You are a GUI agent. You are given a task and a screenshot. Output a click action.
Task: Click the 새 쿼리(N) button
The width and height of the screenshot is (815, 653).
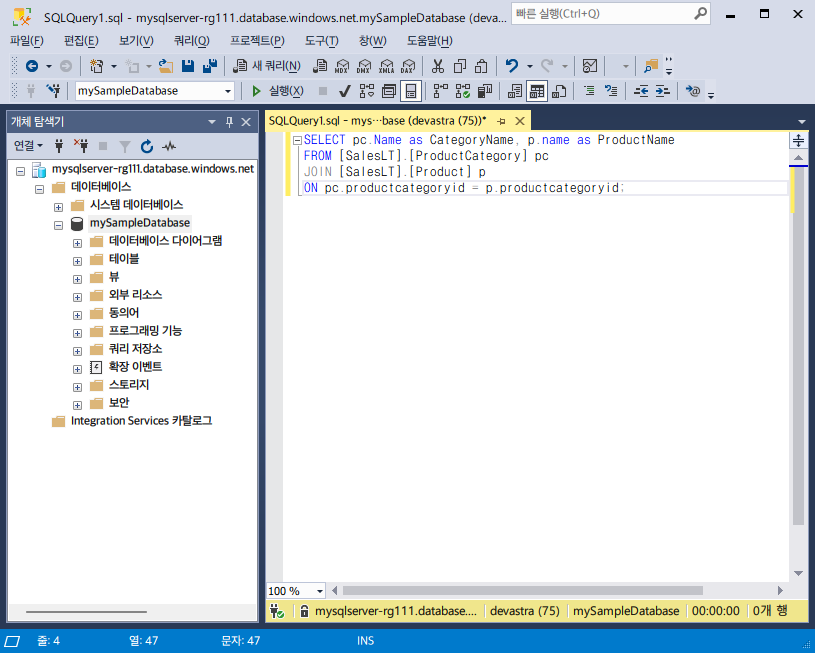[266, 66]
